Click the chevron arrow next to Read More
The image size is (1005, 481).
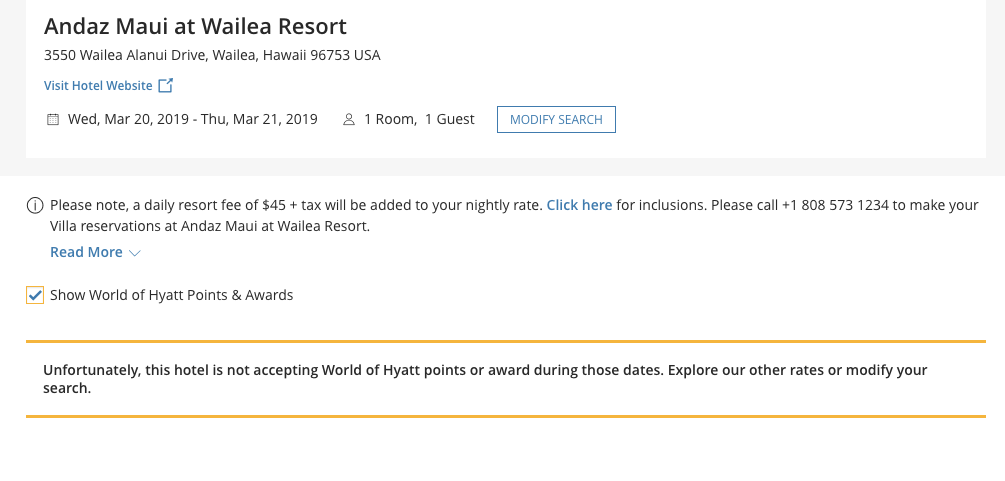tap(135, 253)
